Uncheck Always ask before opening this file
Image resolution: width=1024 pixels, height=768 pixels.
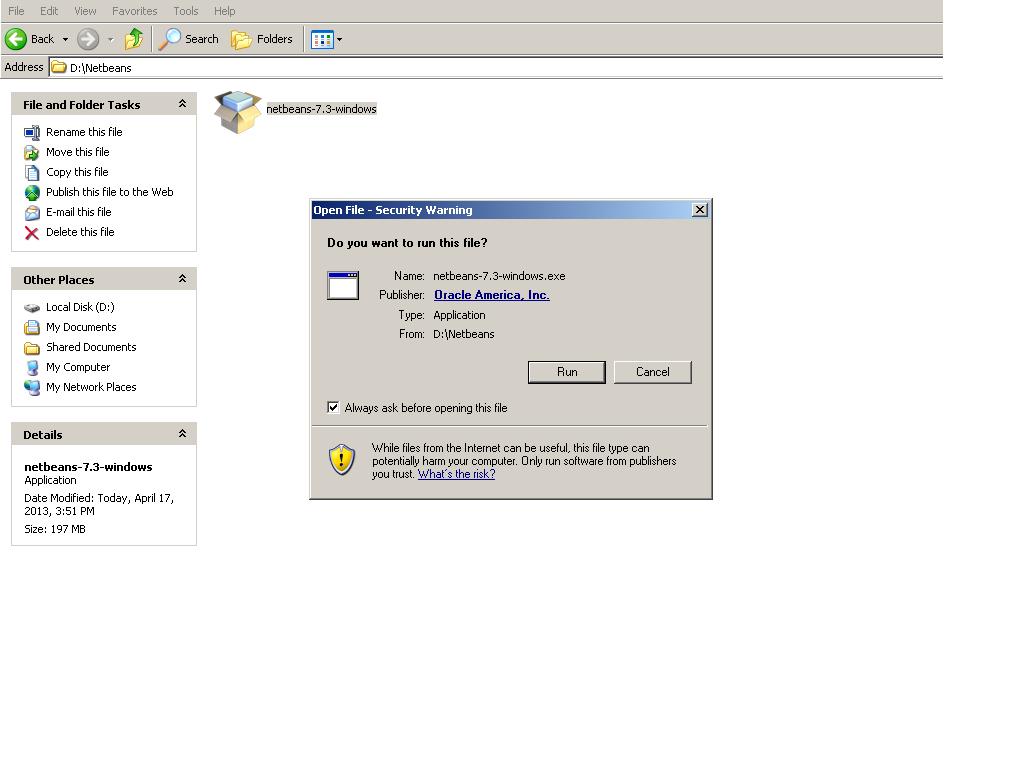333,407
